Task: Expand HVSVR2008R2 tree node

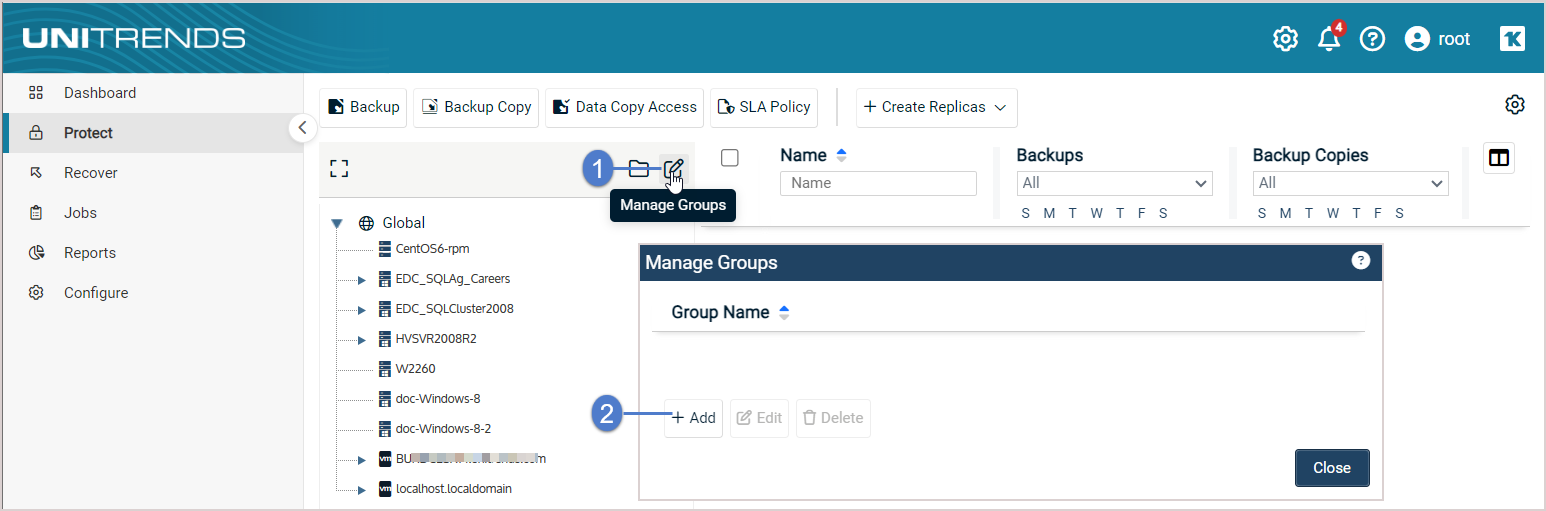Action: click(362, 340)
